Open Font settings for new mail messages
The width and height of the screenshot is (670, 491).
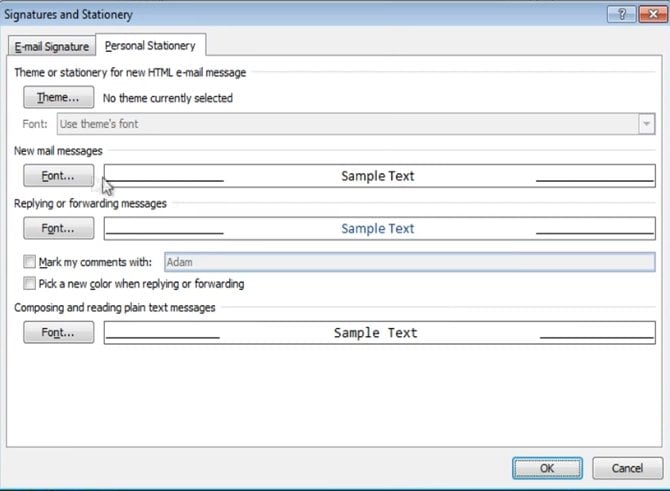tap(58, 176)
